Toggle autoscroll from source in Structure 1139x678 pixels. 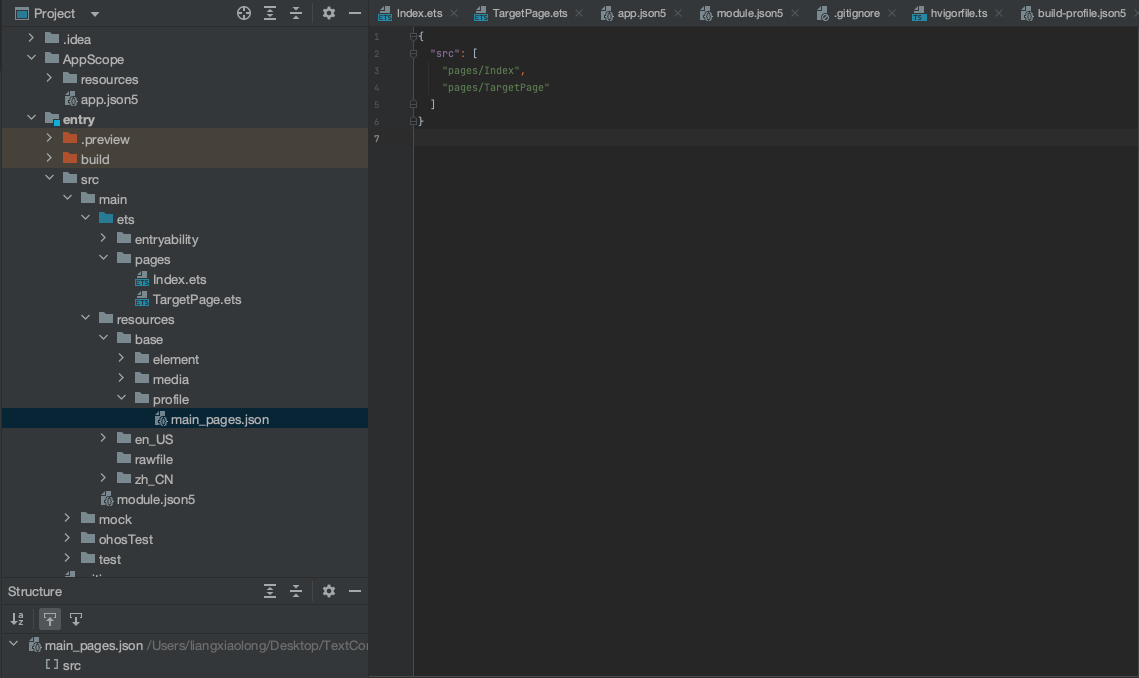76,619
